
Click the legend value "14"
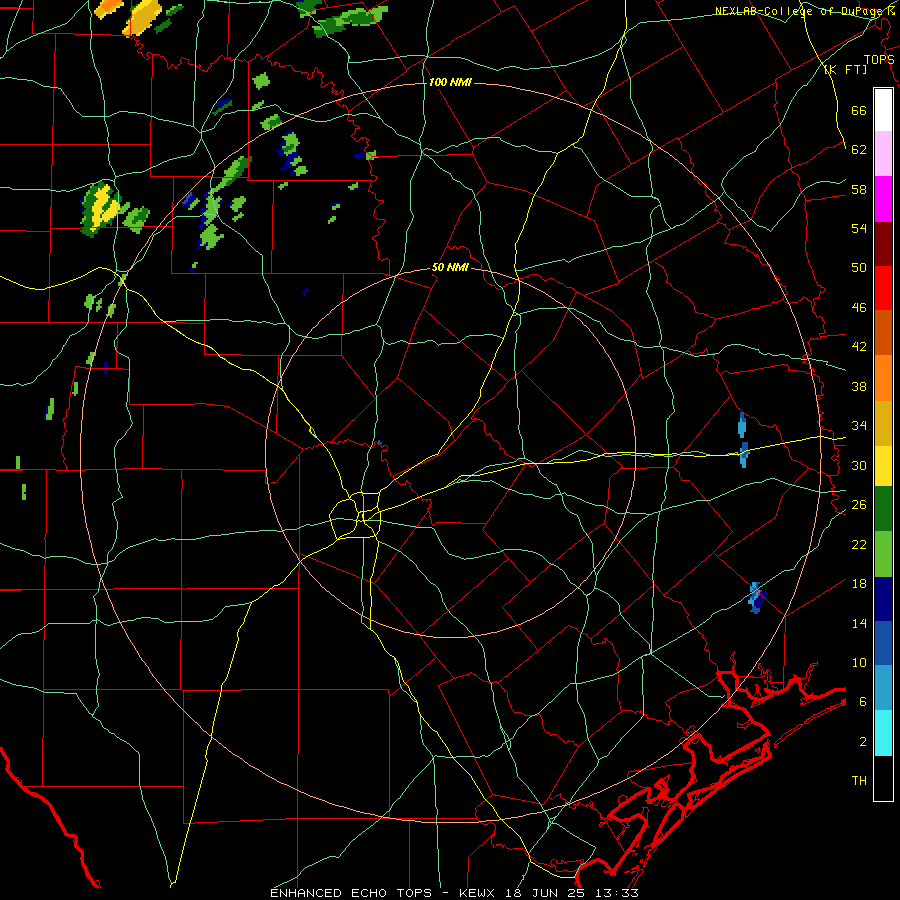click(859, 623)
